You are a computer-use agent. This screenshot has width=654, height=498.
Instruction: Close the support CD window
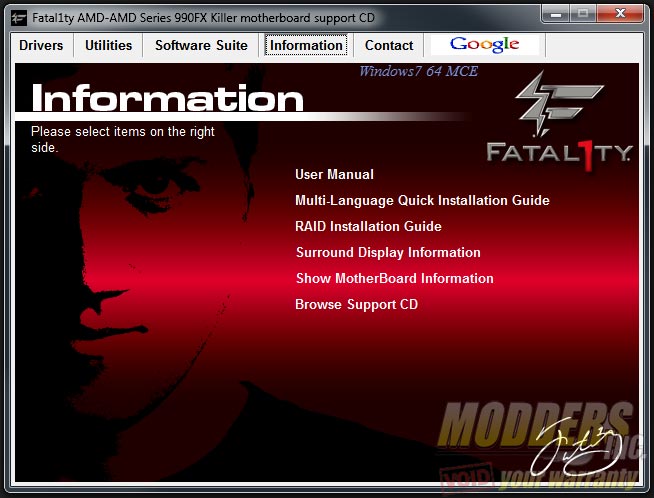(x=620, y=14)
